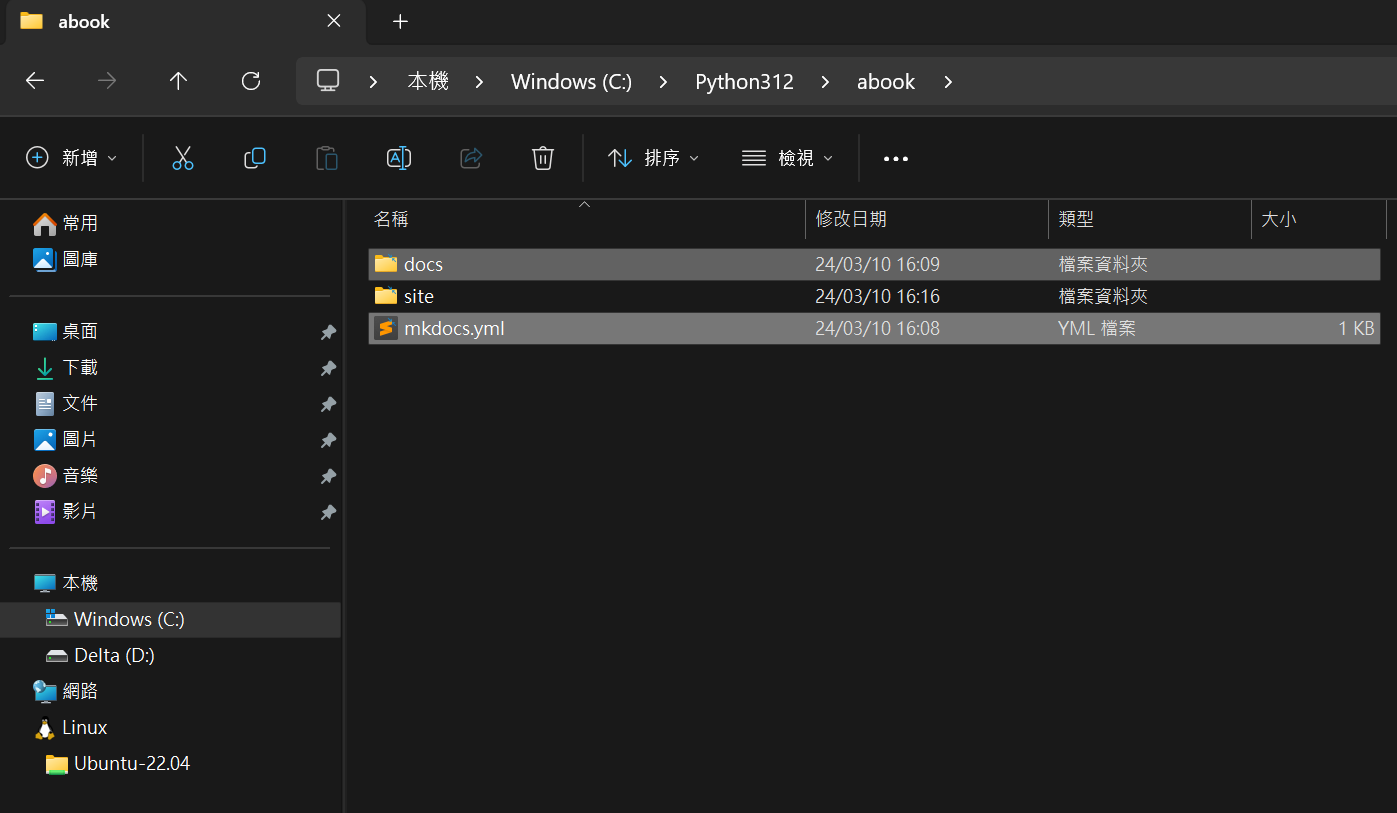Image resolution: width=1397 pixels, height=813 pixels.
Task: Open the 新增 (New) dropdown
Action: [x=71, y=158]
